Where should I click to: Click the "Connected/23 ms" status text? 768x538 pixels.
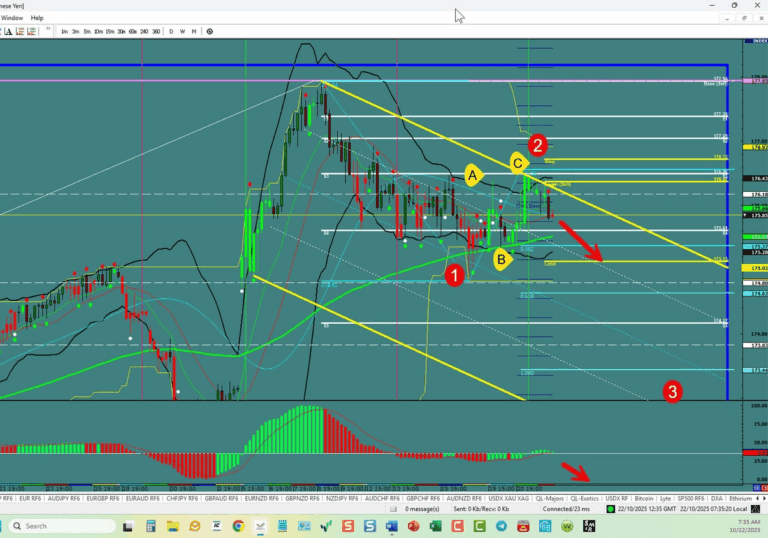(x=566, y=509)
